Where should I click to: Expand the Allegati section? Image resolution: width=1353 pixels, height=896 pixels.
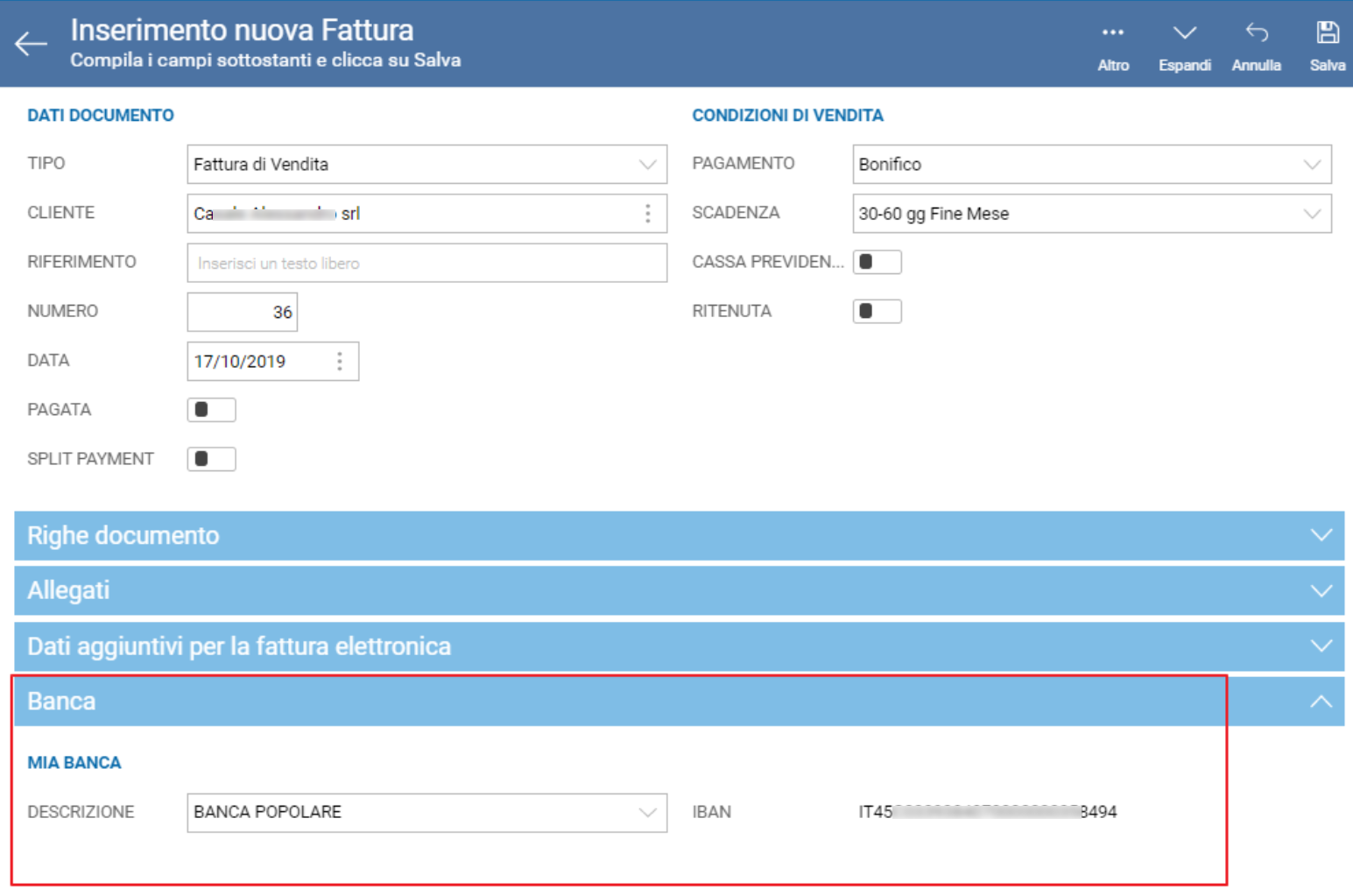(679, 590)
